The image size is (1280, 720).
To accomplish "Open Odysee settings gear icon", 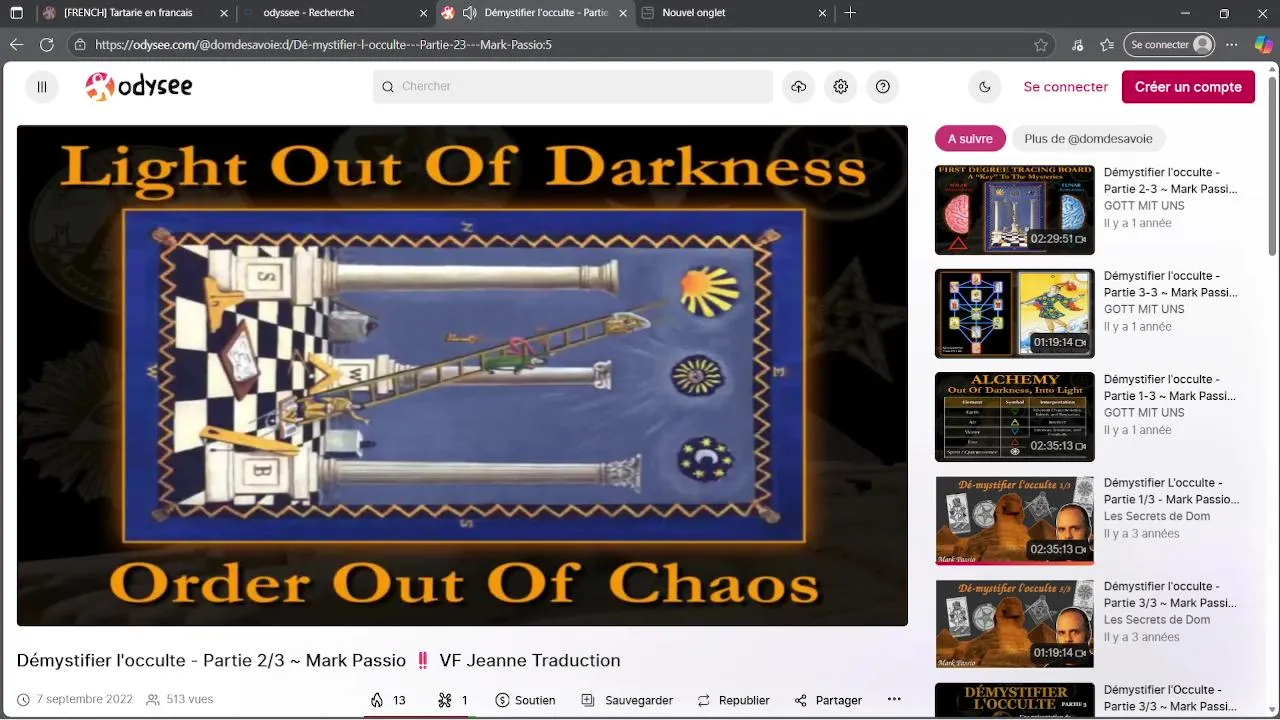I will pyautogui.click(x=841, y=87).
